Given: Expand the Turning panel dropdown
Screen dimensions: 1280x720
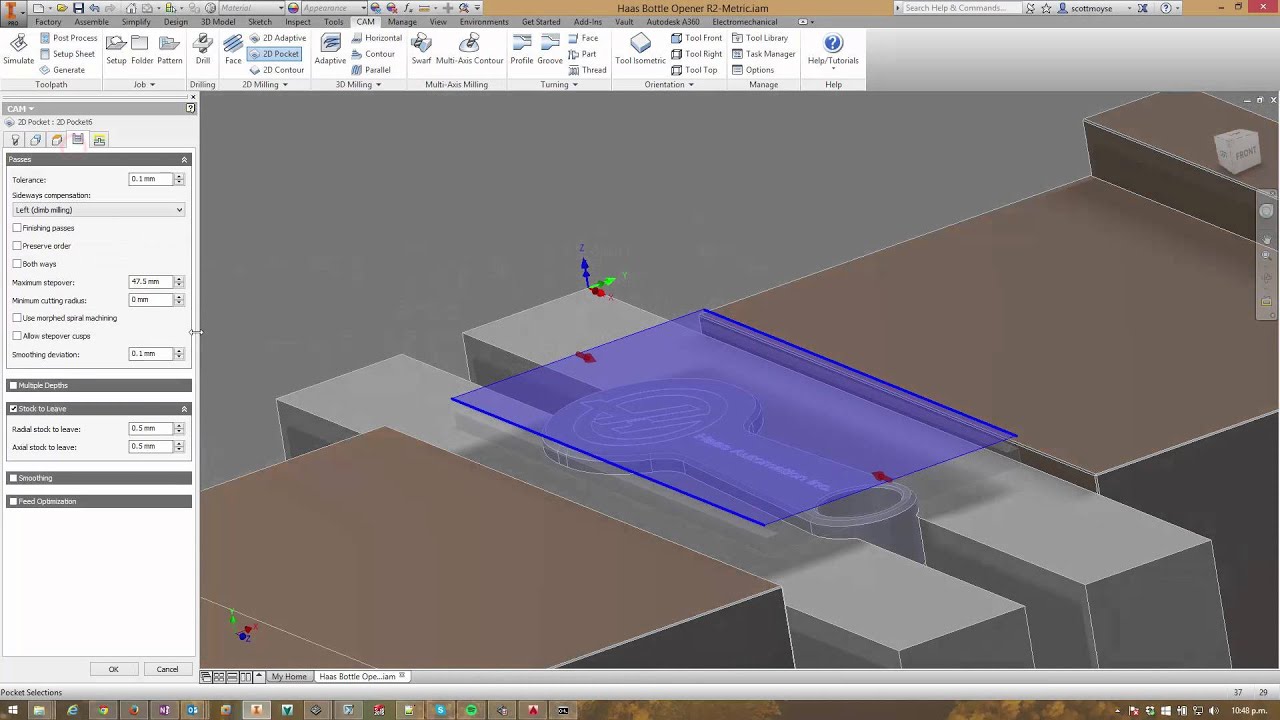Looking at the screenshot, I should click(559, 85).
